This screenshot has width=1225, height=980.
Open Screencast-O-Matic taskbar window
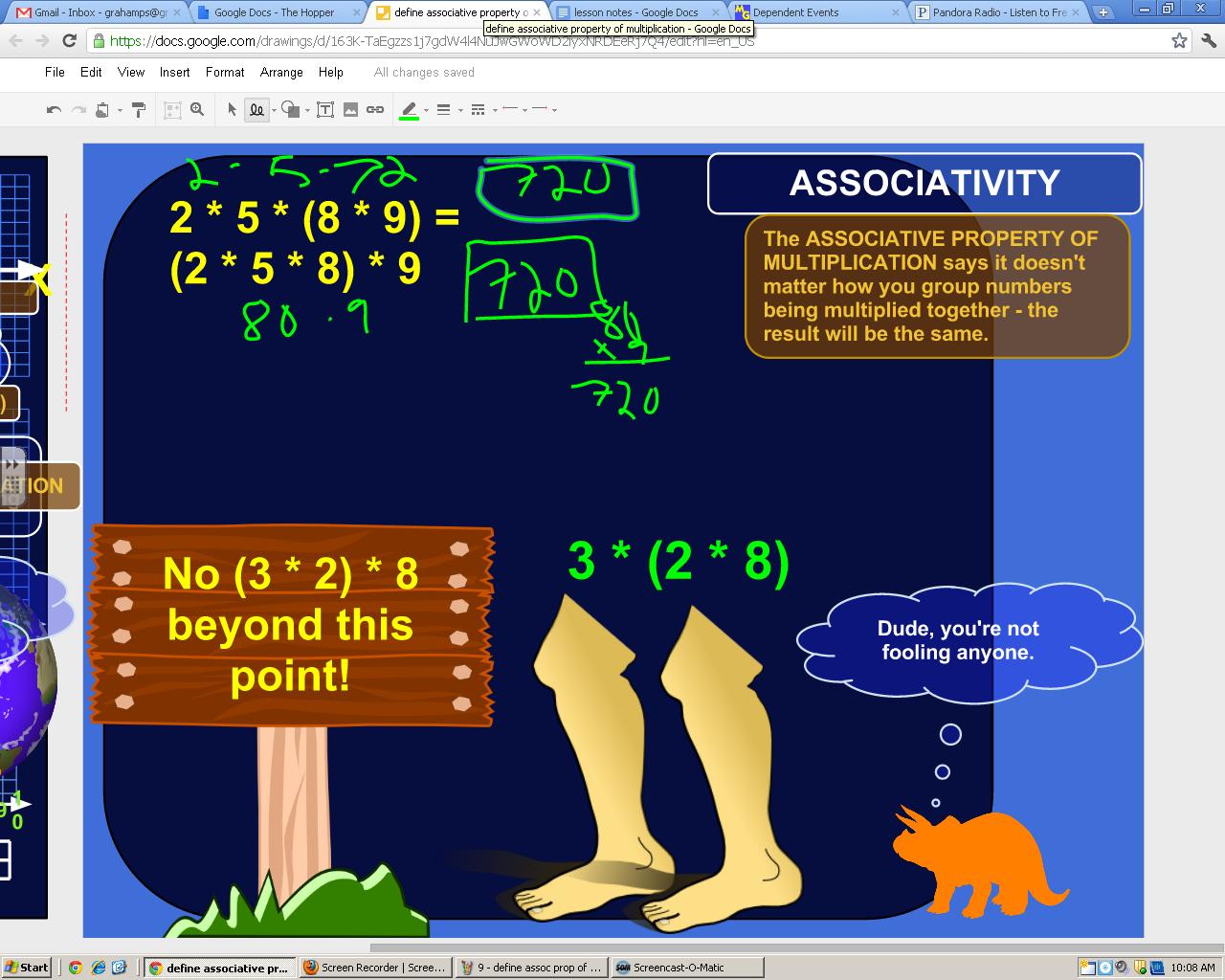click(x=687, y=968)
